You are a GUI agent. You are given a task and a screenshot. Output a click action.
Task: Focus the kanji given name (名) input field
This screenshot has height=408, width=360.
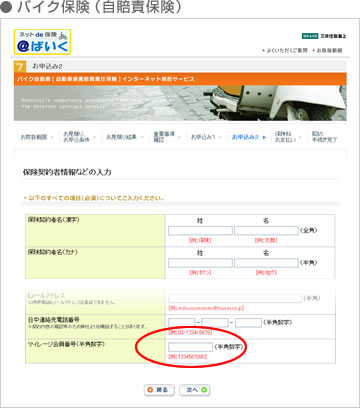coord(266,231)
